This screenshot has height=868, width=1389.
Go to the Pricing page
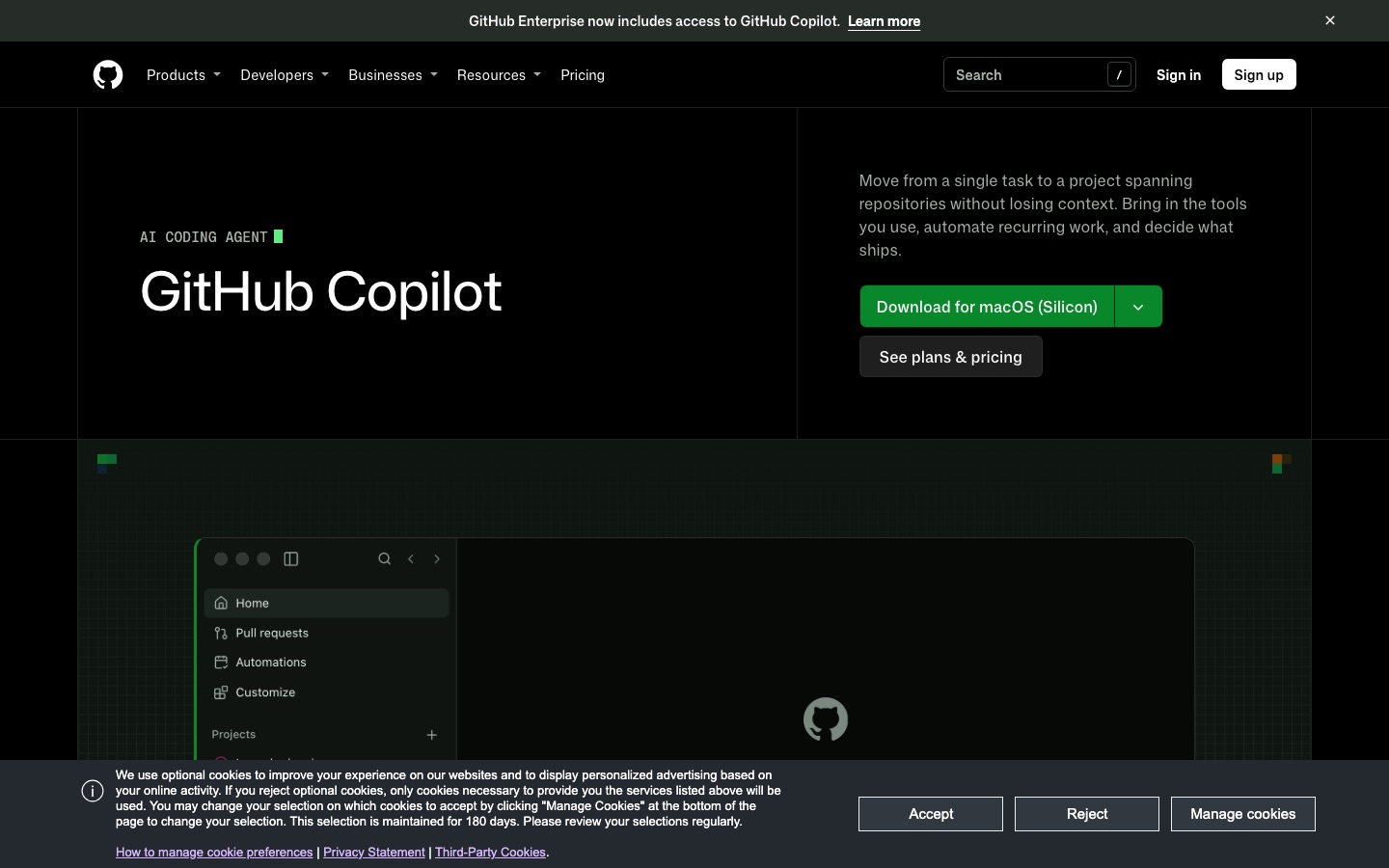(583, 74)
